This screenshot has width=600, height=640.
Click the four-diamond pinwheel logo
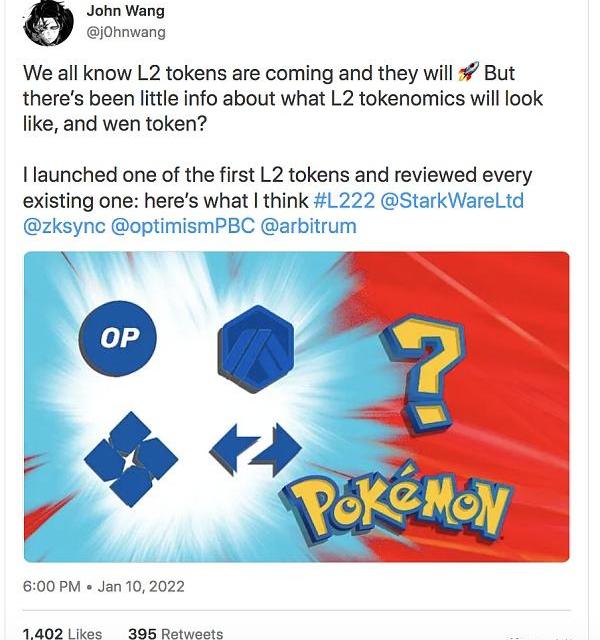[x=130, y=456]
